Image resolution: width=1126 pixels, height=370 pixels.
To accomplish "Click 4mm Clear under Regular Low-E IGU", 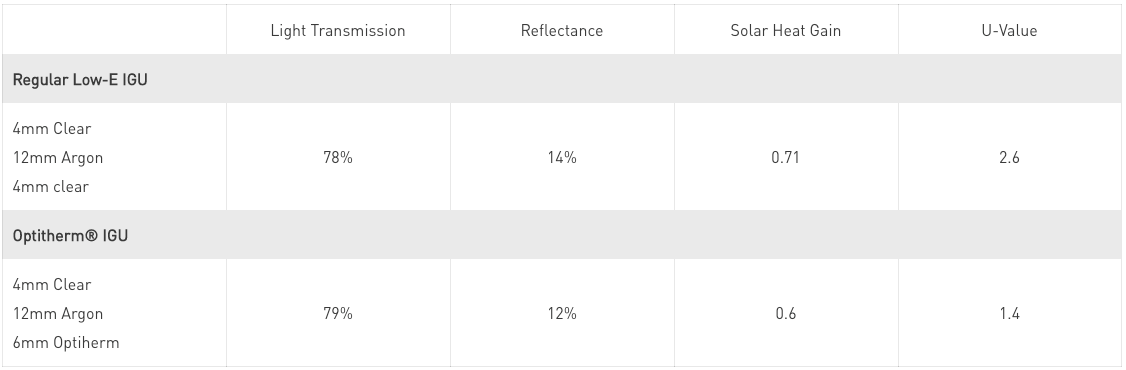I will pyautogui.click(x=52, y=129).
